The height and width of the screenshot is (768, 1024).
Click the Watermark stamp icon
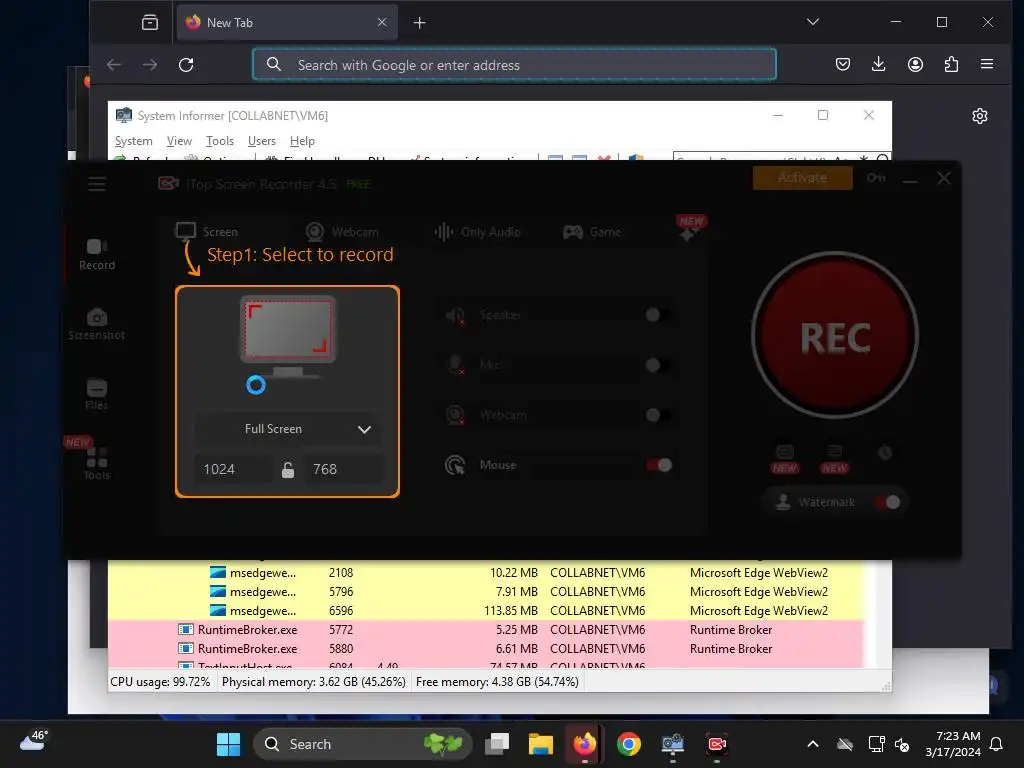(782, 502)
